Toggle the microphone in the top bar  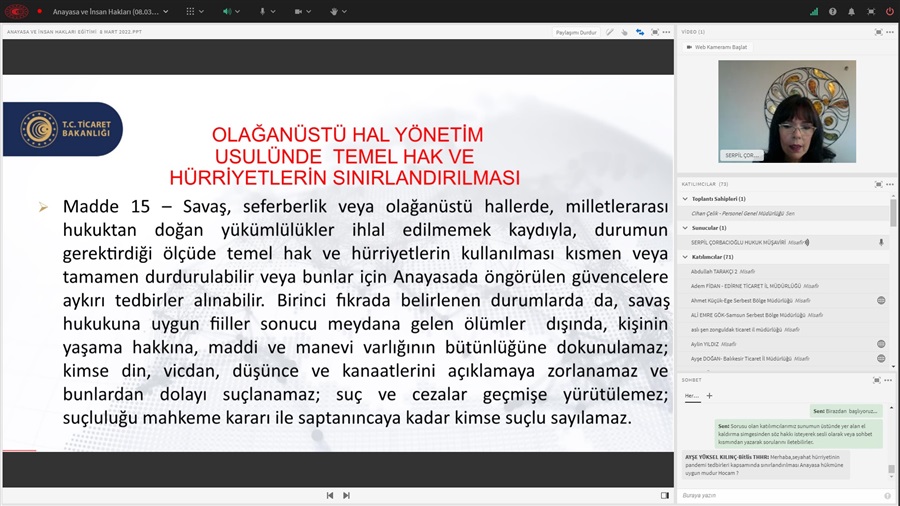(x=262, y=11)
